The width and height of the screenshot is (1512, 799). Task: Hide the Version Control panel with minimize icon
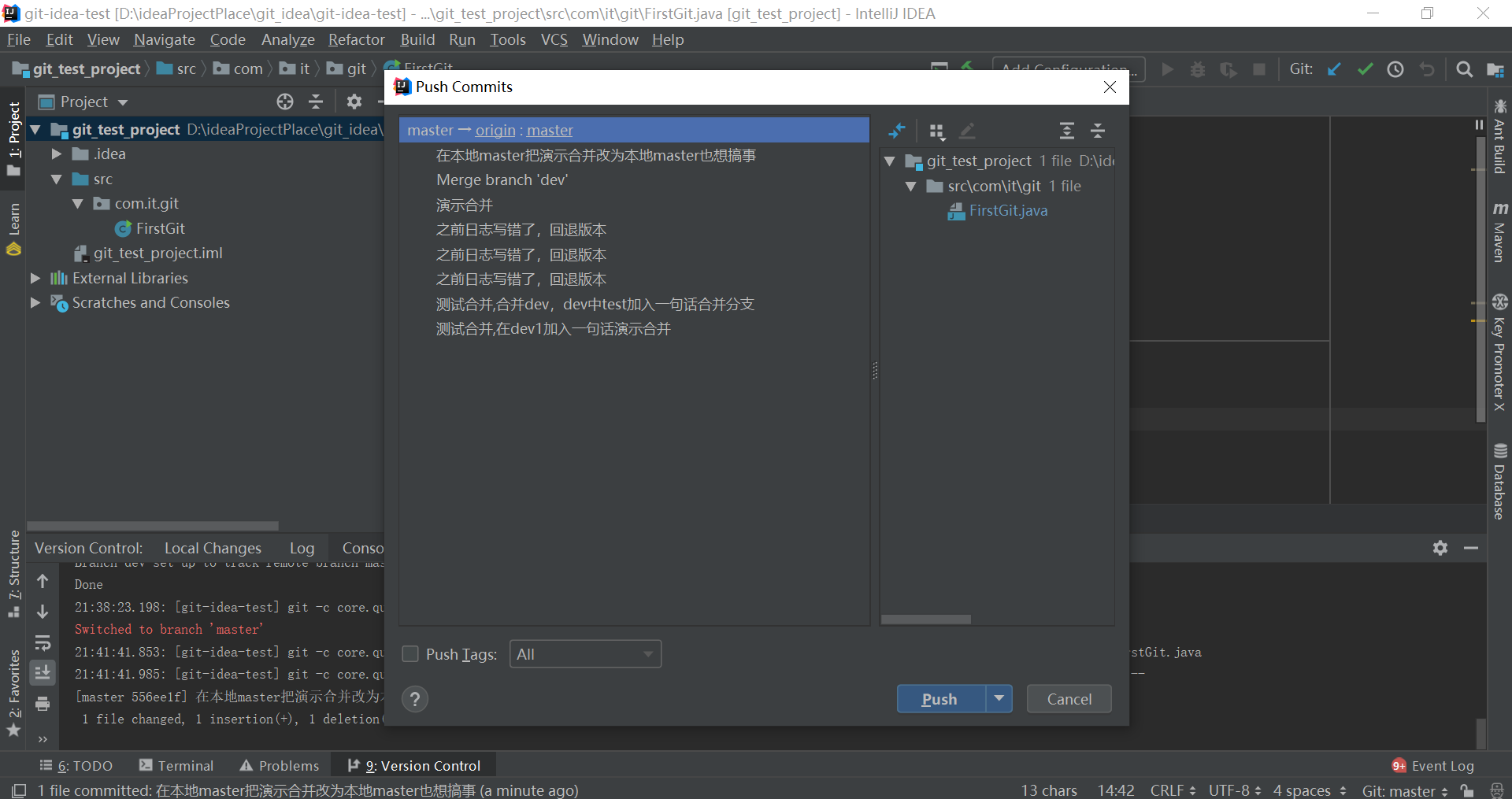tap(1471, 548)
